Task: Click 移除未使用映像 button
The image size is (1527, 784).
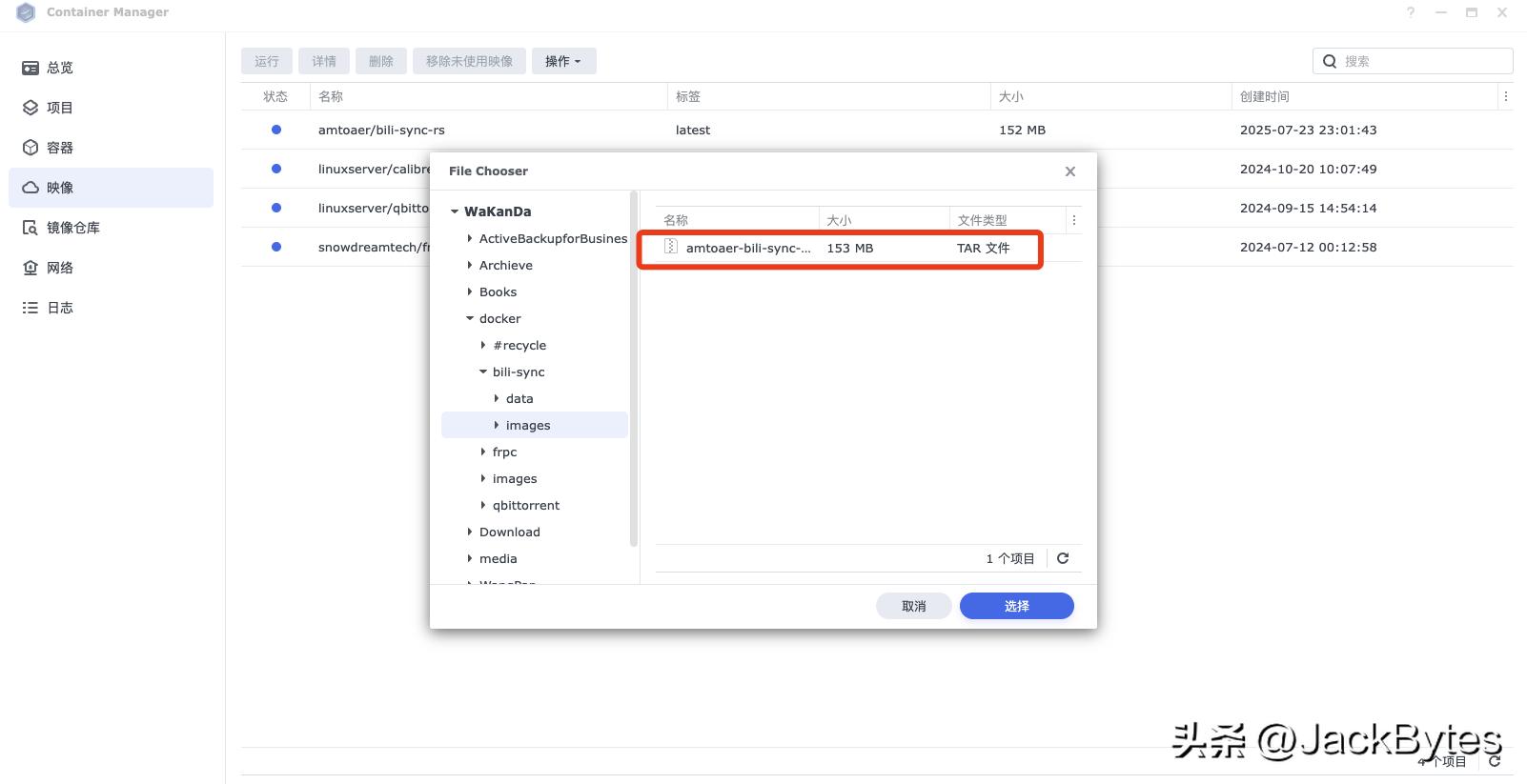Action: click(469, 61)
